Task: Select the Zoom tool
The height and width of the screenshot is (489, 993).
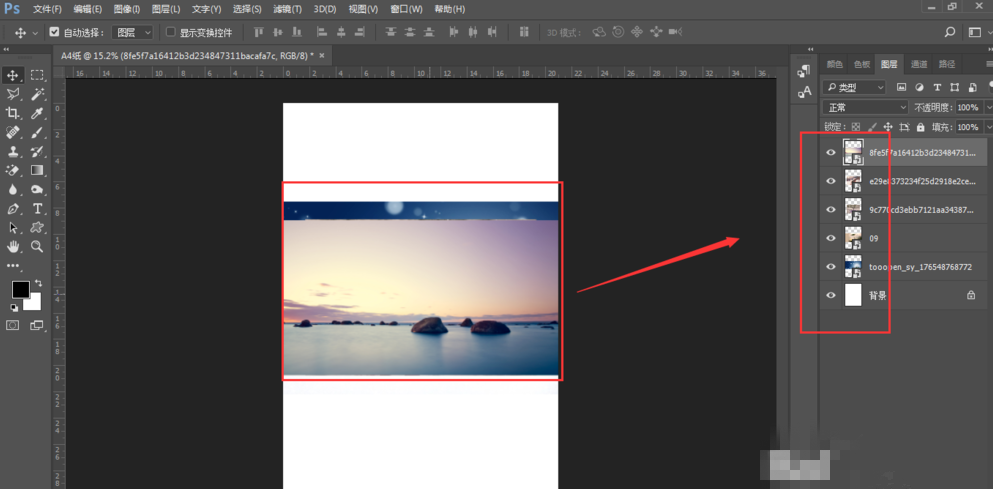Action: pos(37,246)
